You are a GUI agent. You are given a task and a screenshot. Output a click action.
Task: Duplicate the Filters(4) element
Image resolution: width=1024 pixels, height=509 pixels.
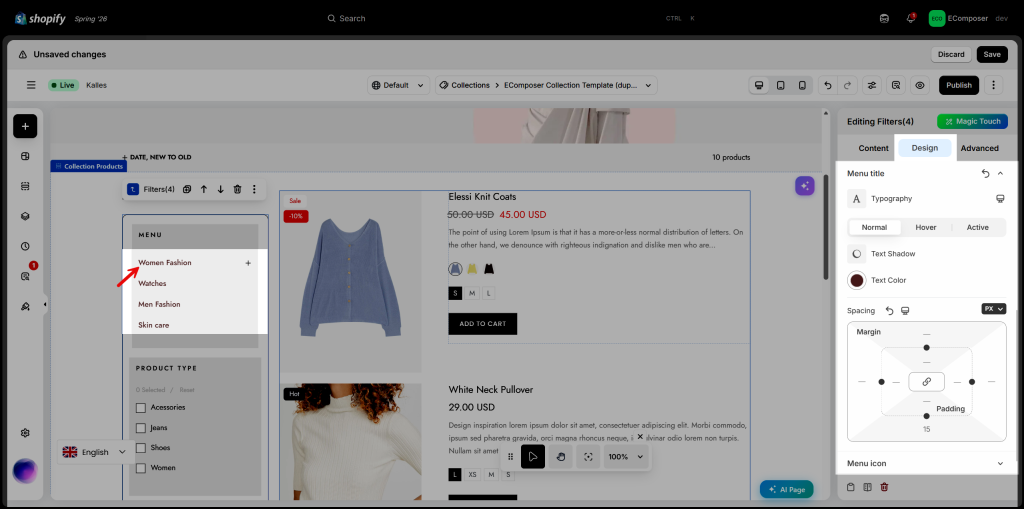pyautogui.click(x=187, y=189)
